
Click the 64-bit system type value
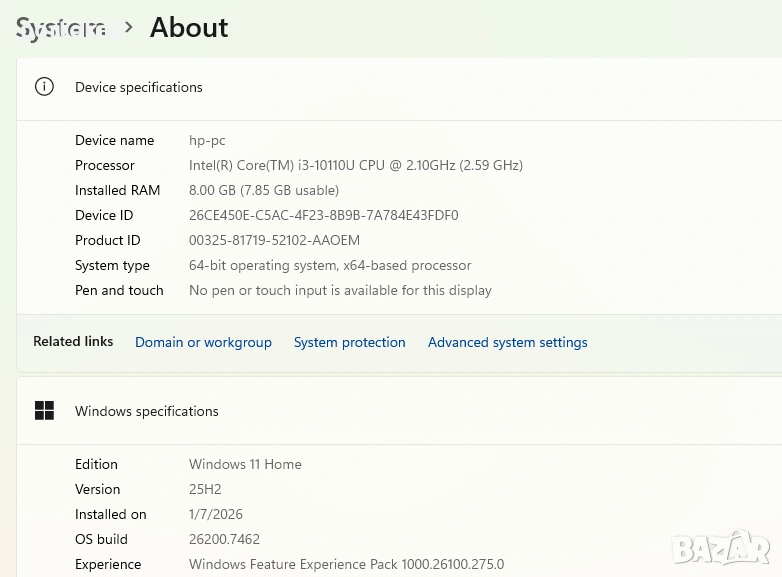tap(329, 265)
